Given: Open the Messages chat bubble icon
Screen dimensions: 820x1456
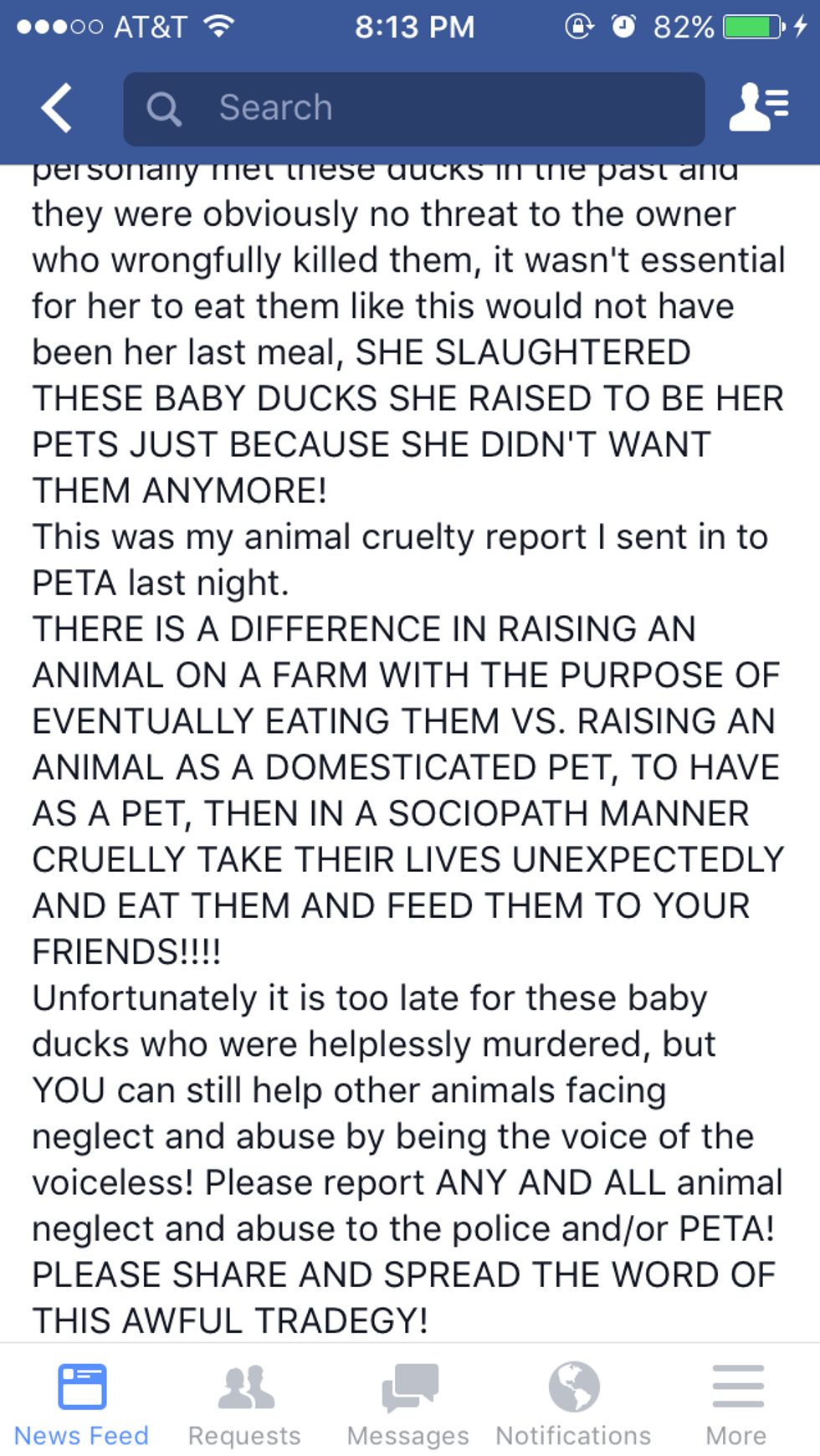Looking at the screenshot, I should (x=409, y=1386).
